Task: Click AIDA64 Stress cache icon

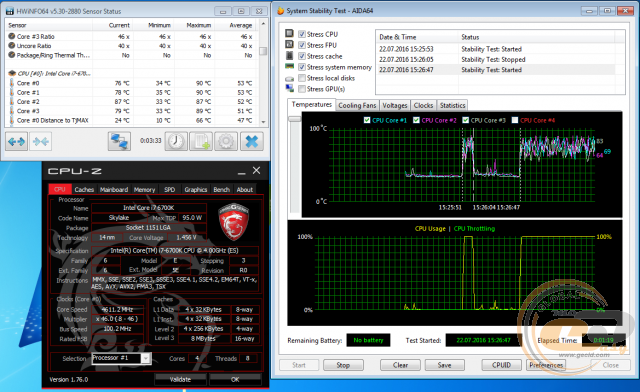Action: [289, 55]
